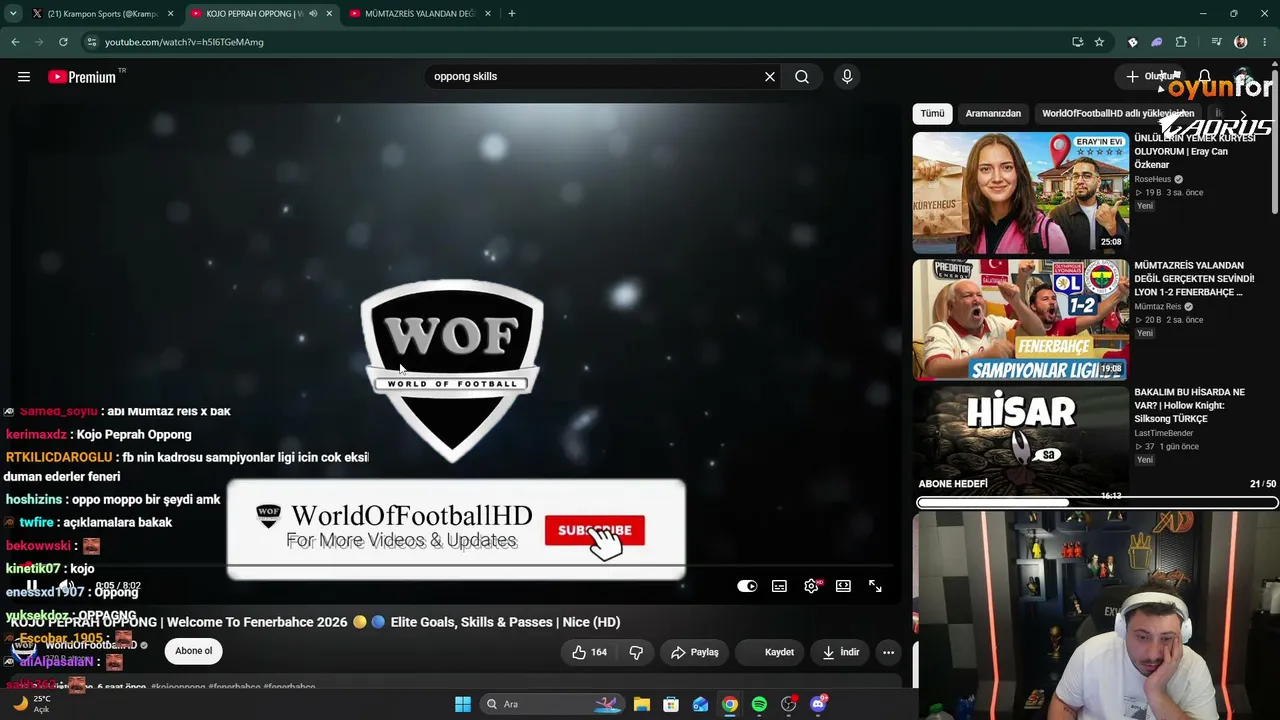1280x720 pixels.
Task: Open Chrome media controls icon
Action: 1216,42
